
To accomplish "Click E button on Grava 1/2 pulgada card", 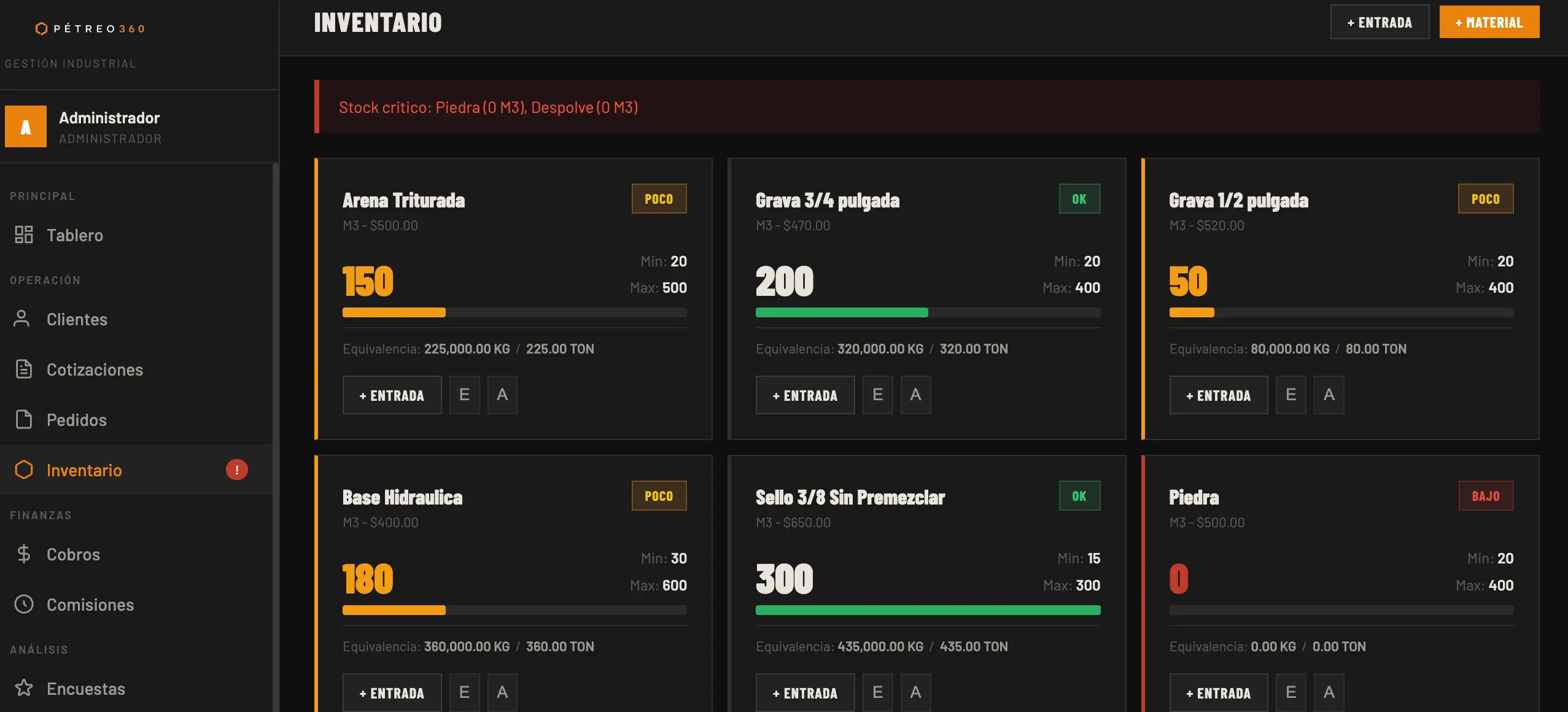I will (1291, 395).
